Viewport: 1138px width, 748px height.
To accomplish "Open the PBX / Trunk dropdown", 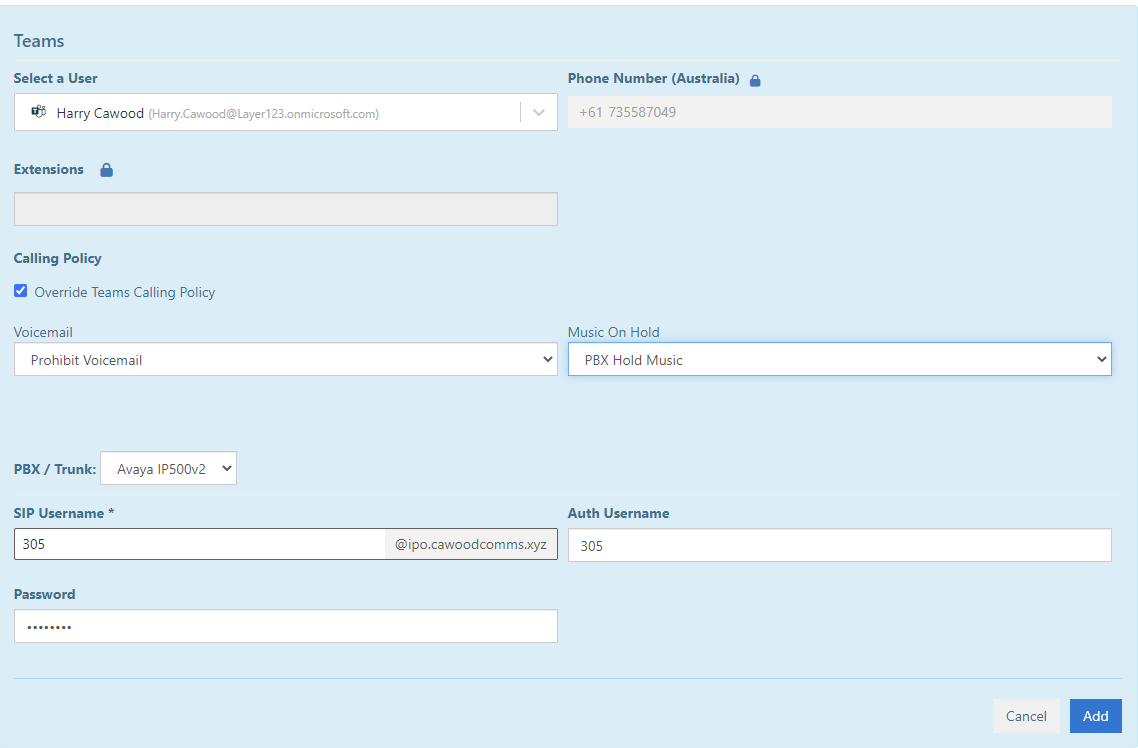I will point(168,469).
